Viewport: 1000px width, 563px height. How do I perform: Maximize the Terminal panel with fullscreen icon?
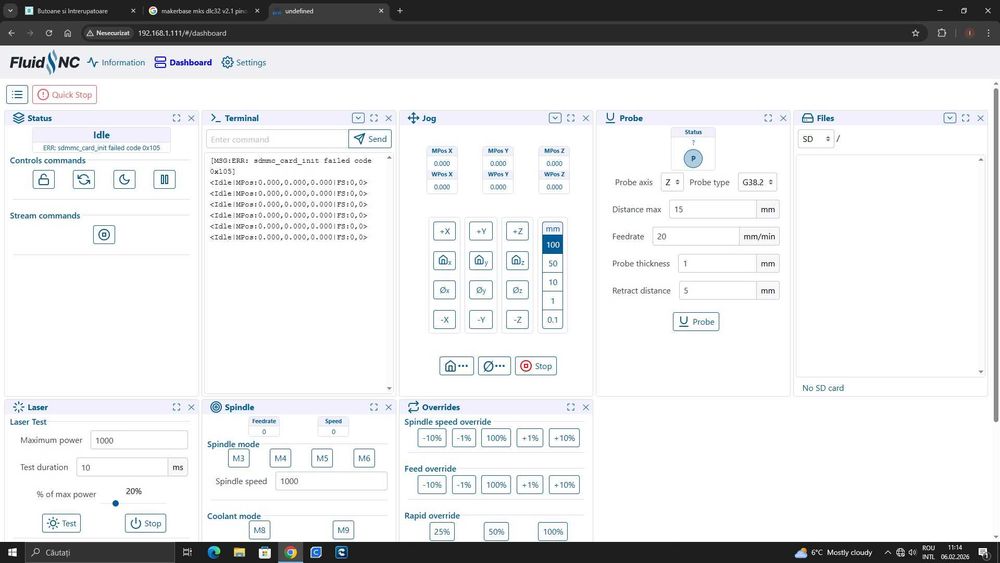(x=374, y=118)
